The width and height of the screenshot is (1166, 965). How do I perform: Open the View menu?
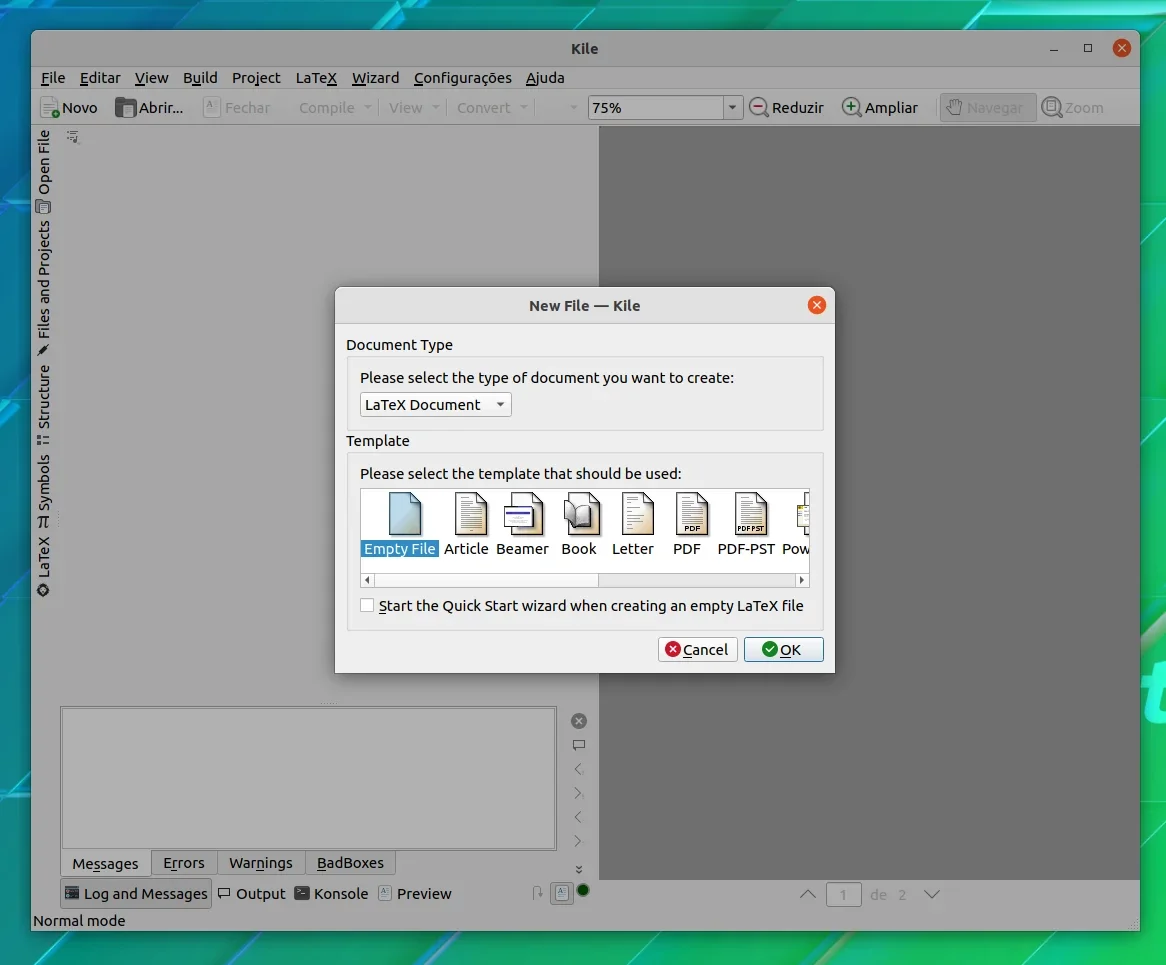pos(151,78)
